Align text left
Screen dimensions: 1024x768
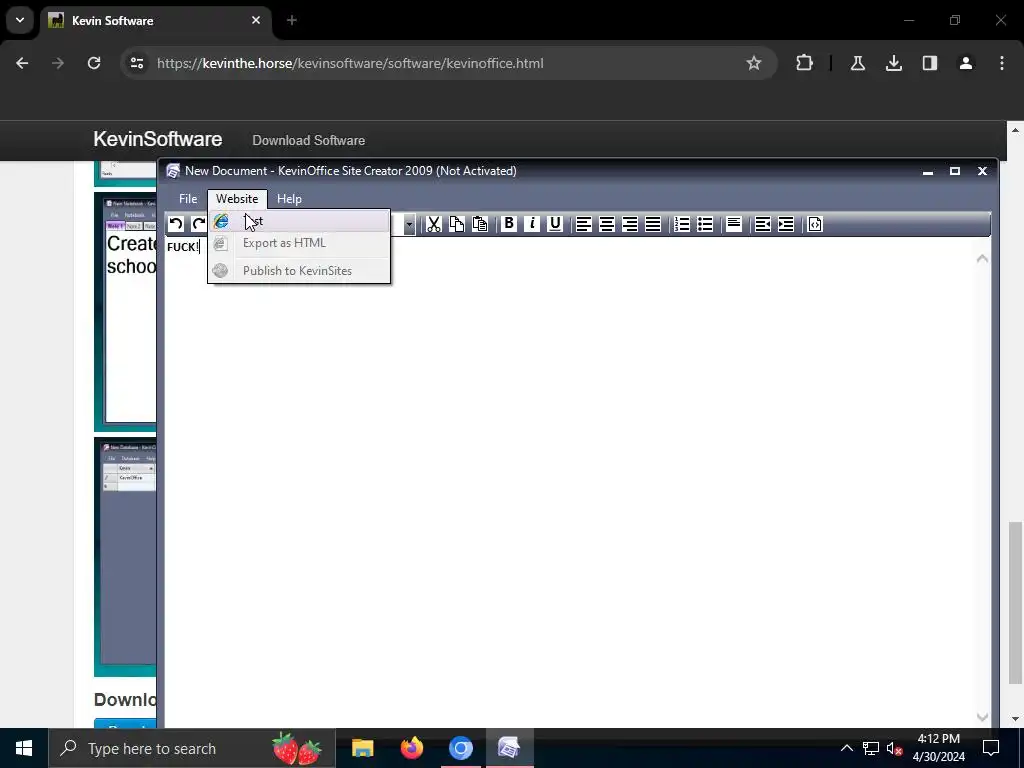pyautogui.click(x=584, y=224)
